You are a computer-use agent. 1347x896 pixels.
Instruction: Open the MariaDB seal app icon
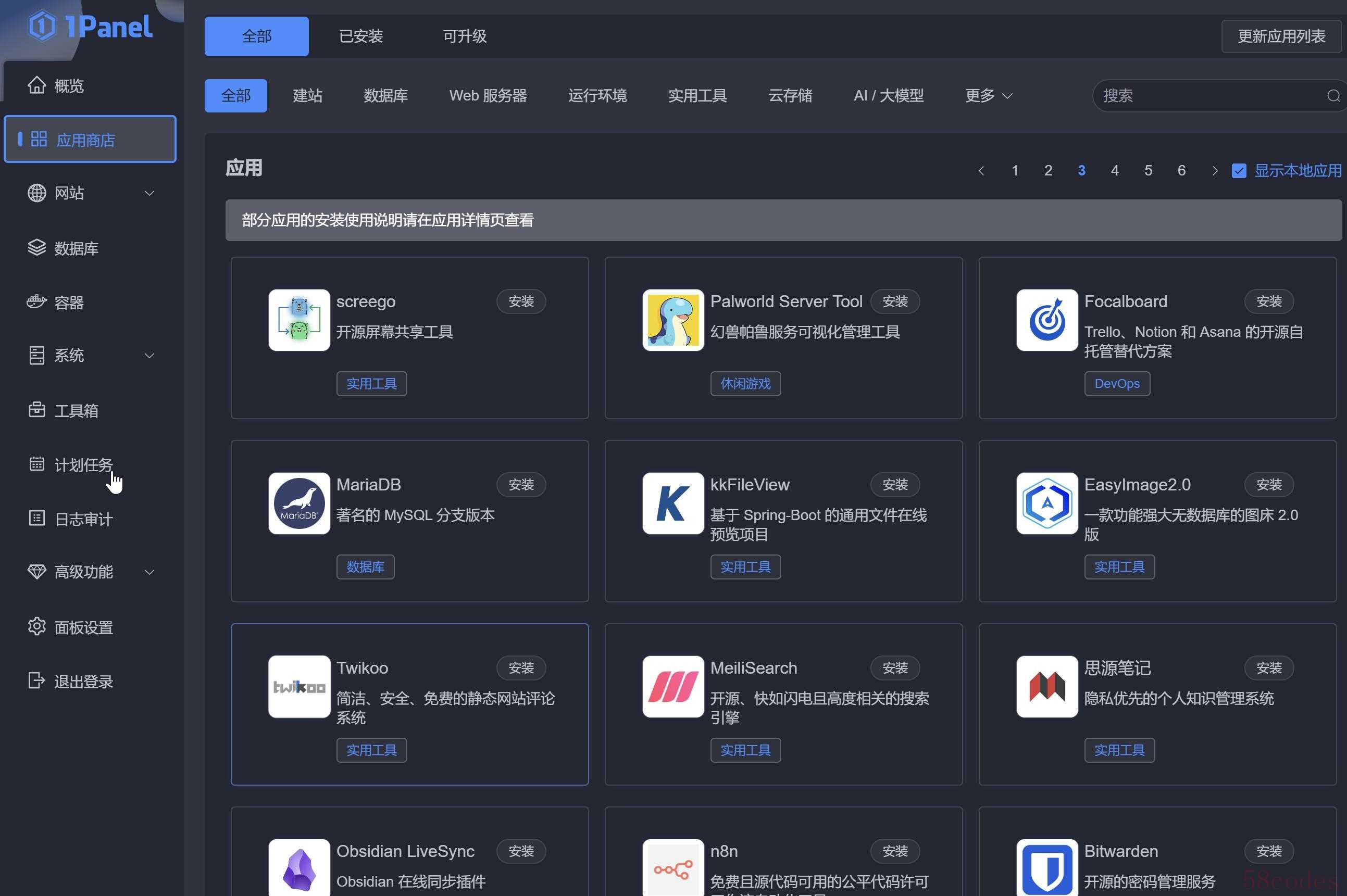coord(299,503)
